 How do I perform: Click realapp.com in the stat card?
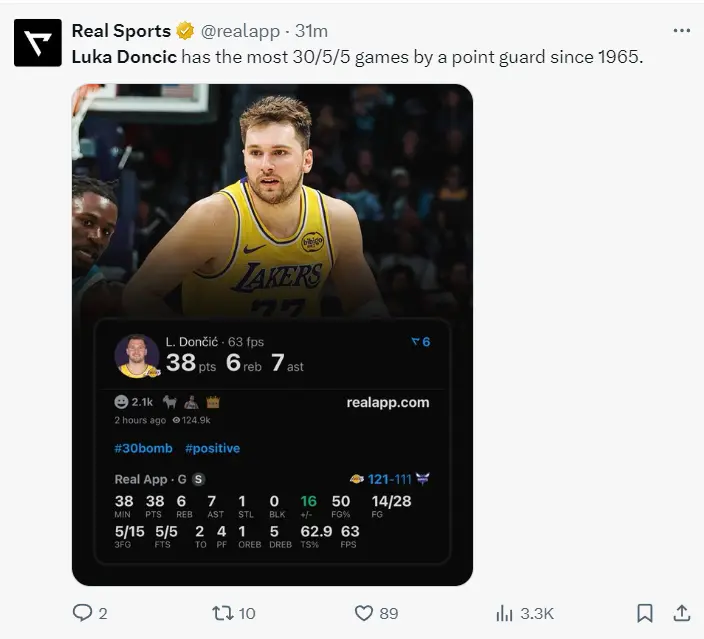(387, 402)
